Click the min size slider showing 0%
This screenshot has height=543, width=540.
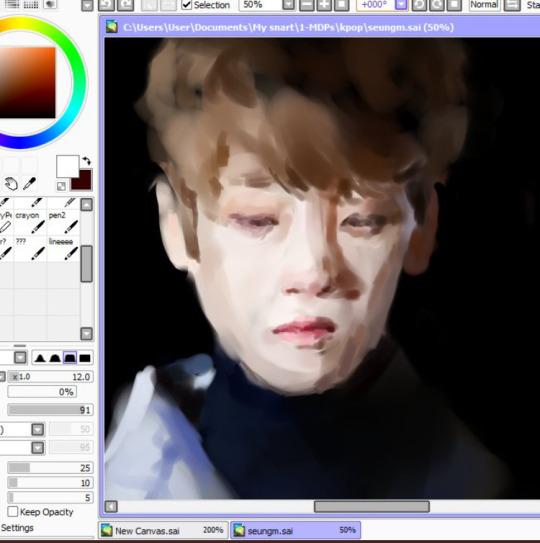(42, 392)
